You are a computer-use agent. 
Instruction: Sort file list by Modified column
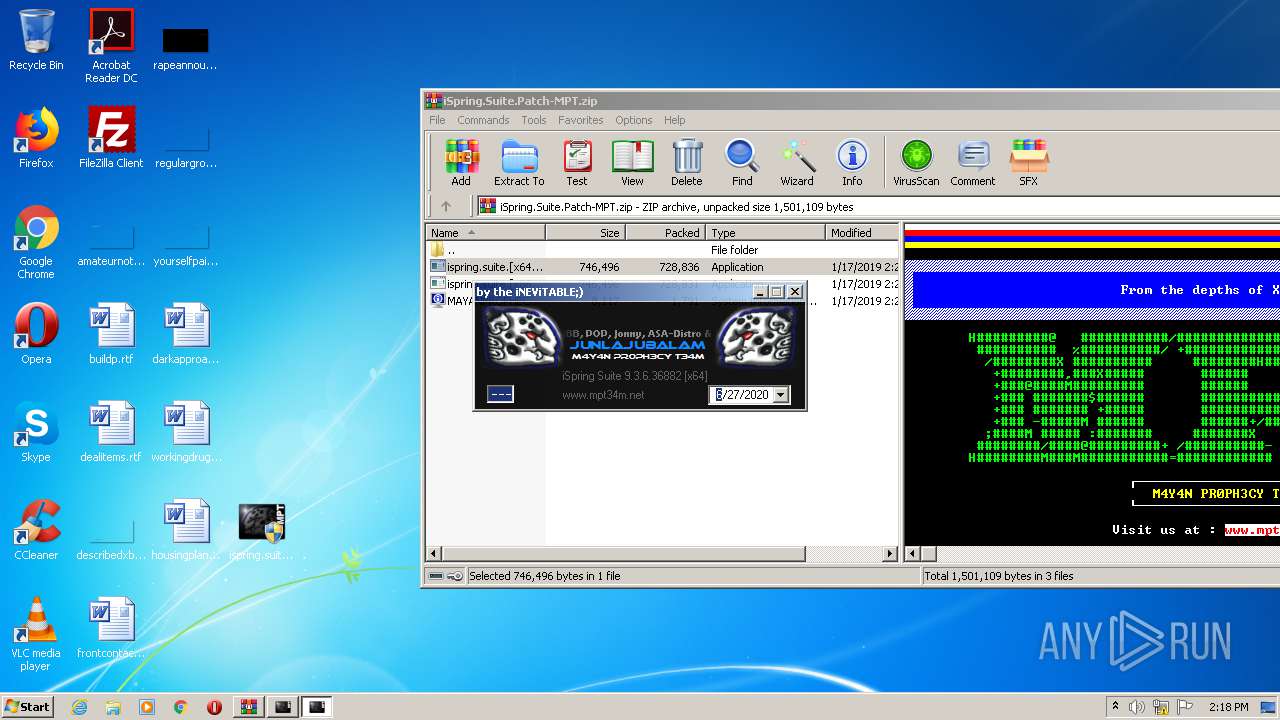click(863, 232)
